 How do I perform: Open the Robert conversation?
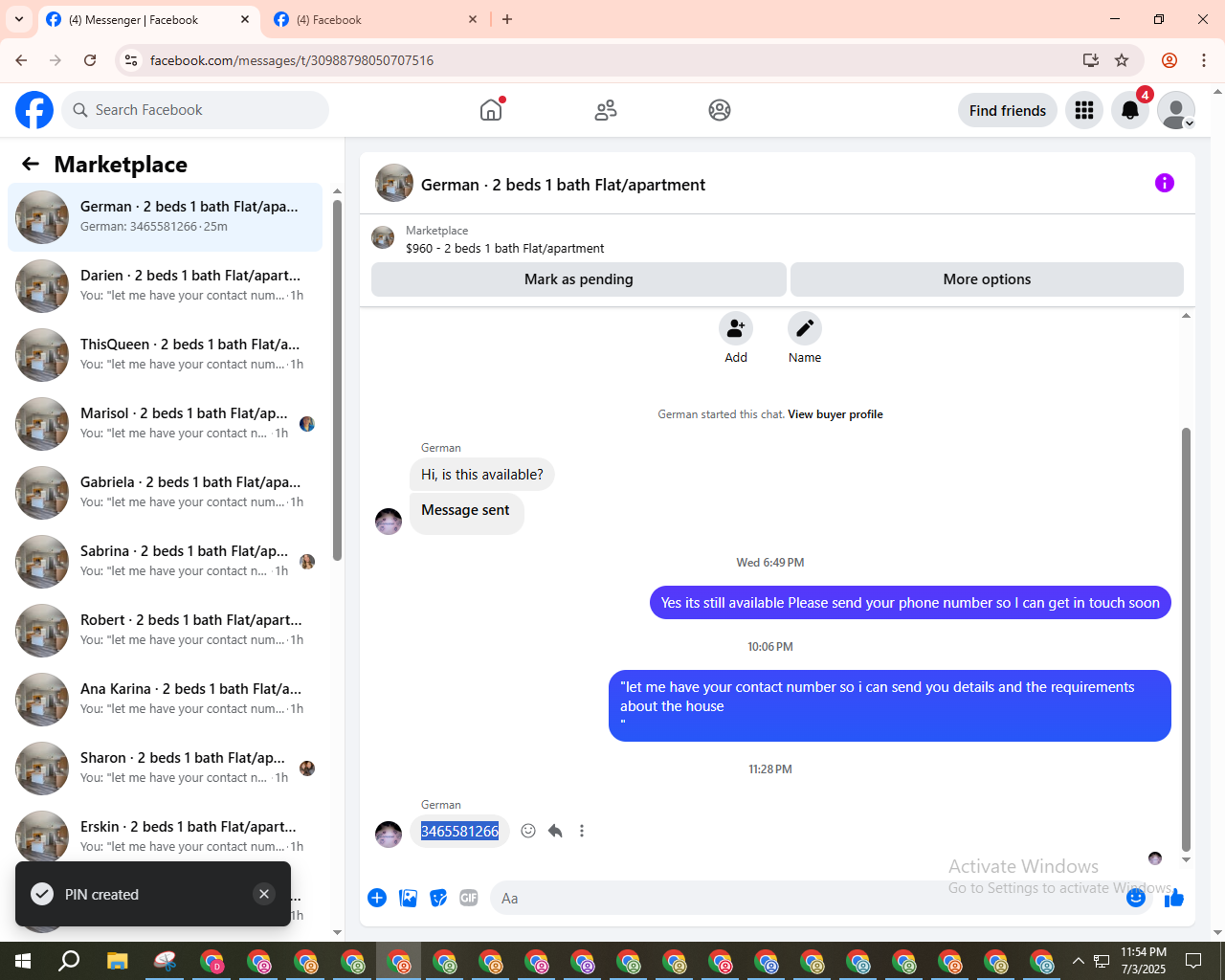(165, 631)
